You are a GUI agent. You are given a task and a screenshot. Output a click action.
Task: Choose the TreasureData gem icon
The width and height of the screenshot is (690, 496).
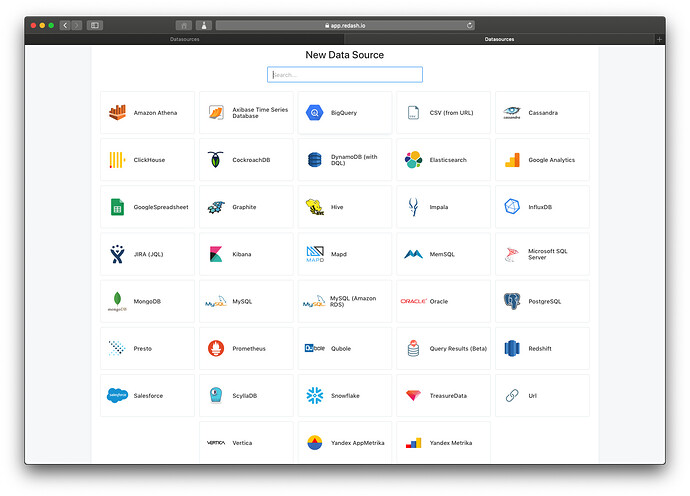(413, 396)
